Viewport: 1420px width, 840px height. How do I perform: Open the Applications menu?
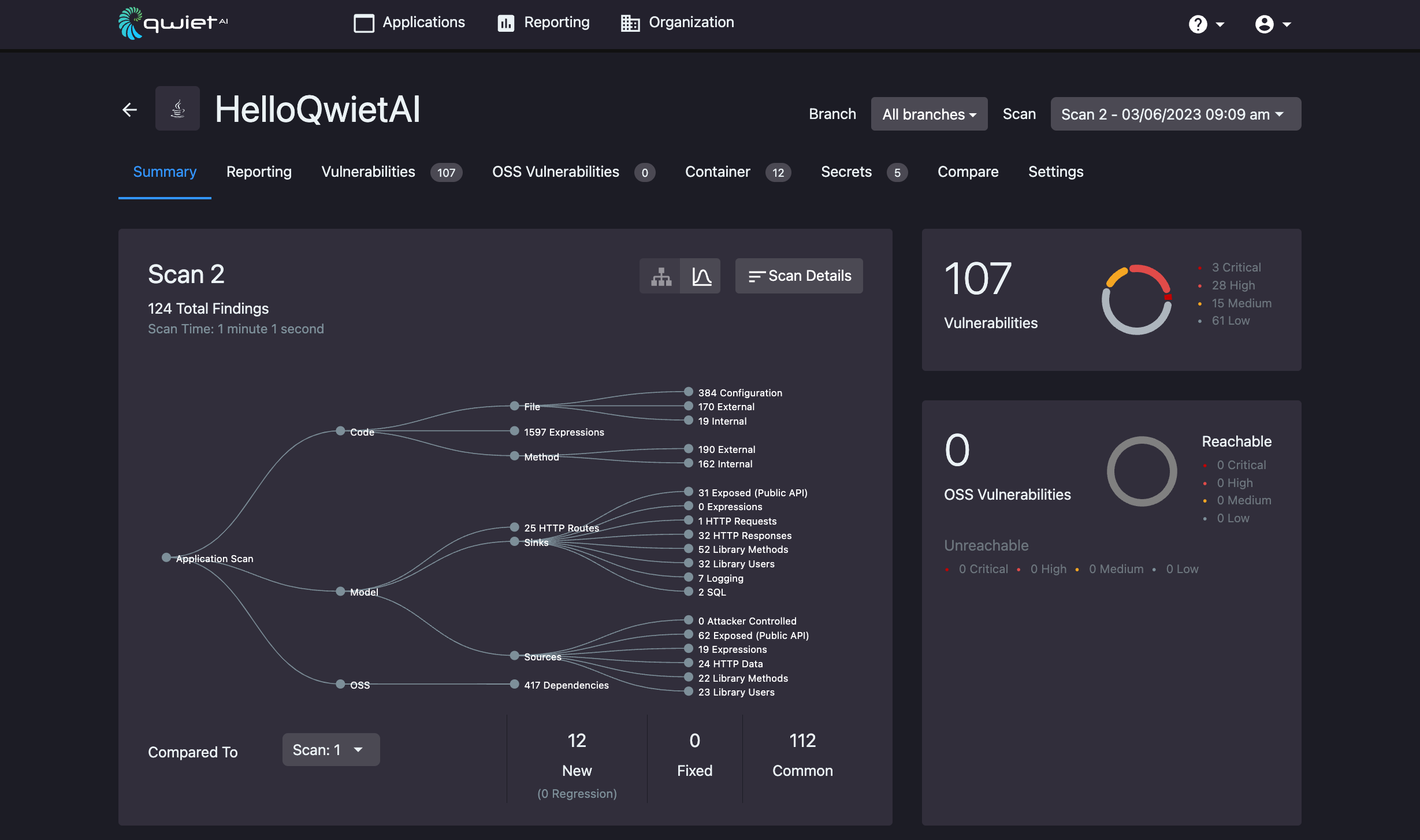tap(409, 23)
